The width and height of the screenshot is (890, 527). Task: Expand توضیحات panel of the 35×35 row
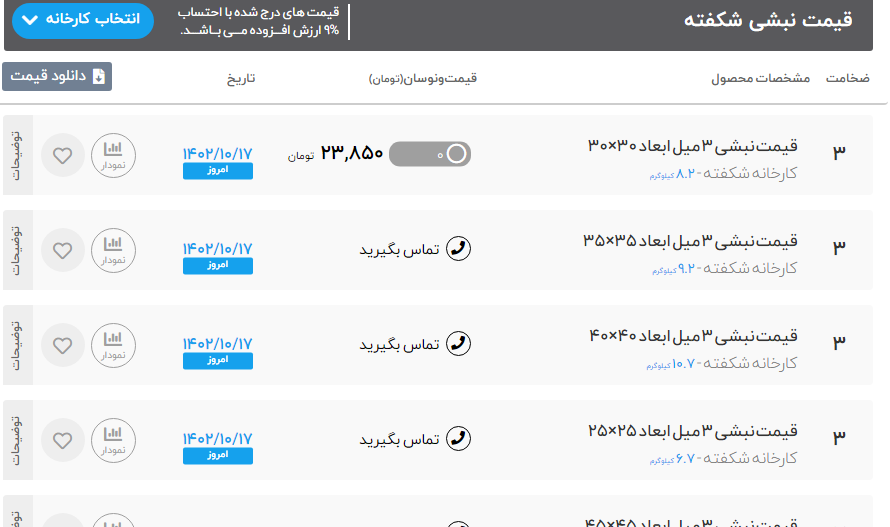[17, 250]
